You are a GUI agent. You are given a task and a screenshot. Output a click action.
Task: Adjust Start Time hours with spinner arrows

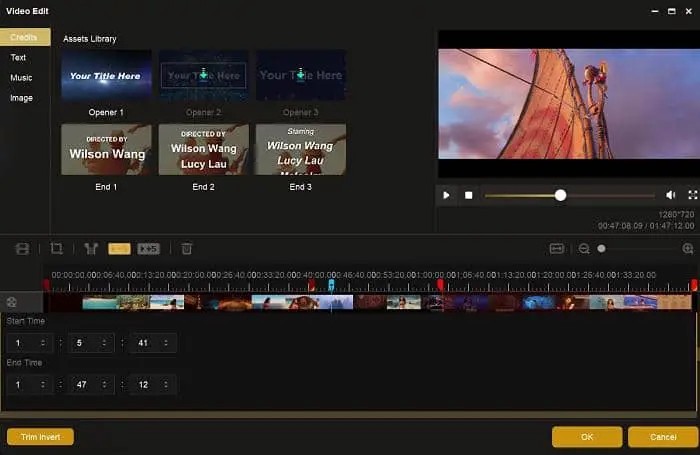click(x=43, y=343)
